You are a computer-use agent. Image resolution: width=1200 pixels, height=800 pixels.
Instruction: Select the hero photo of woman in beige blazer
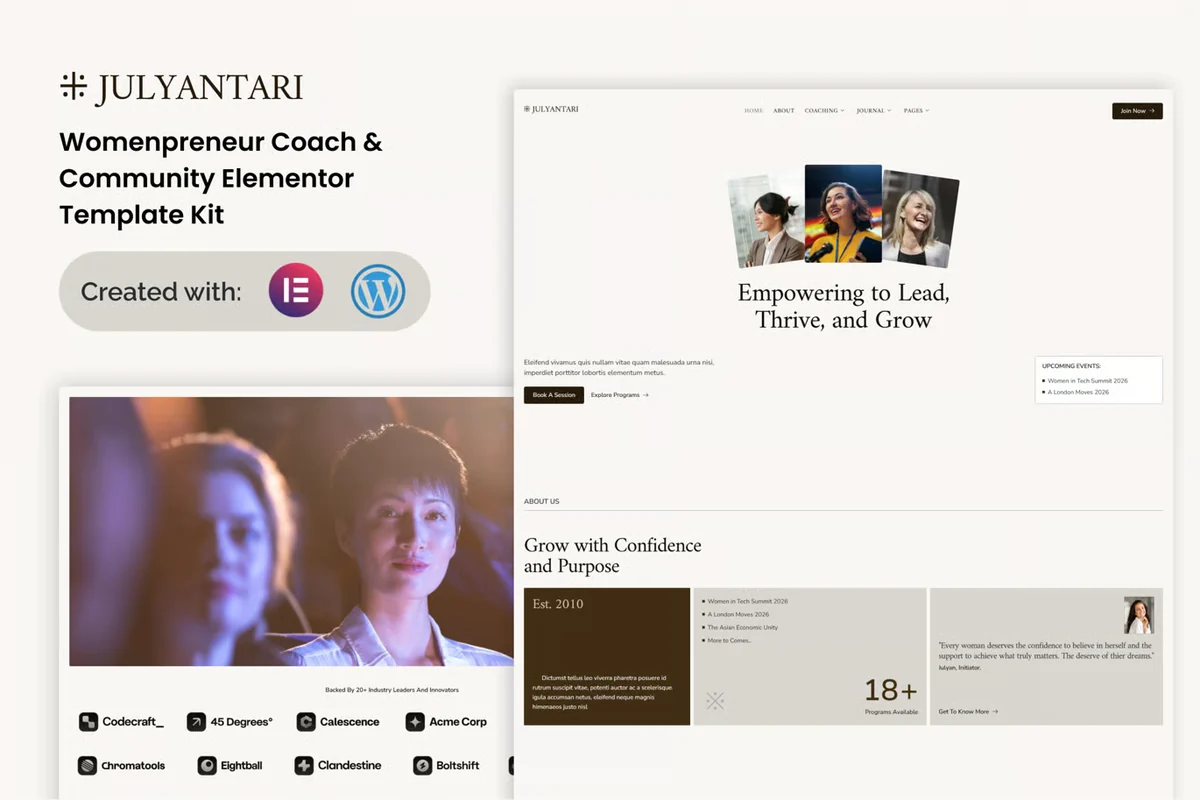[768, 219]
